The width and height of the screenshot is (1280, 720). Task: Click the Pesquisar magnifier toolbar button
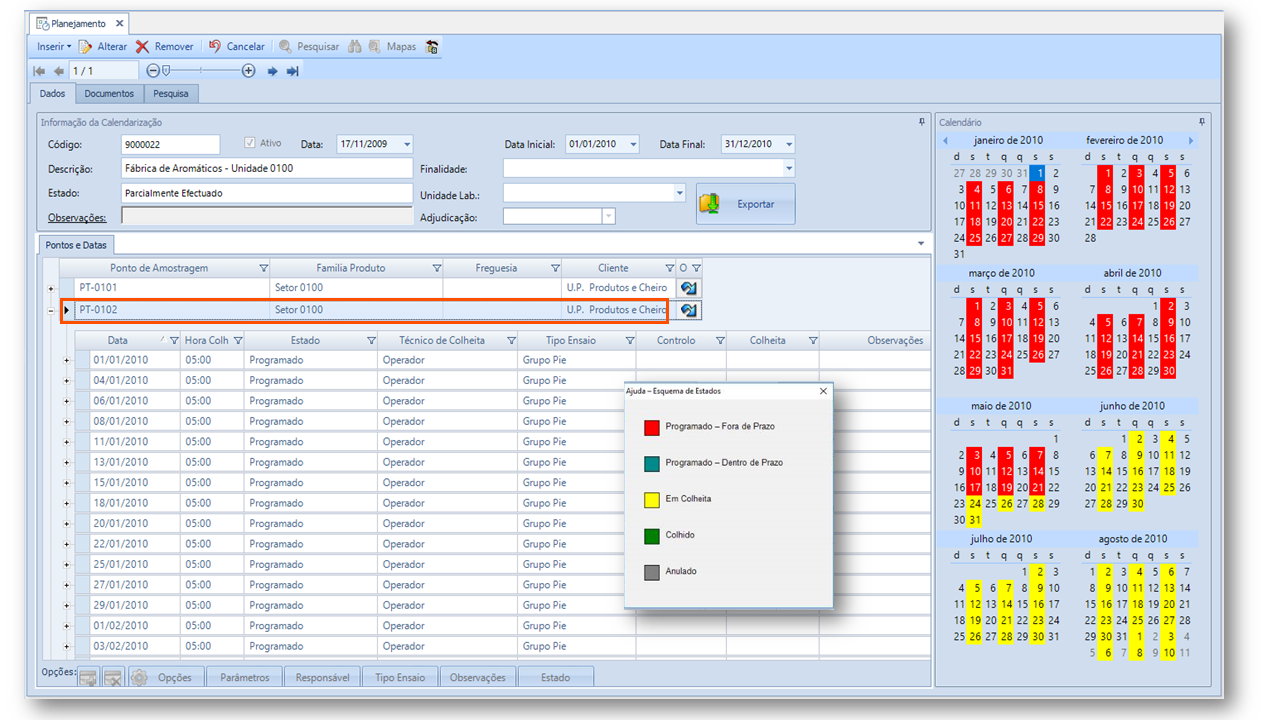coord(309,46)
